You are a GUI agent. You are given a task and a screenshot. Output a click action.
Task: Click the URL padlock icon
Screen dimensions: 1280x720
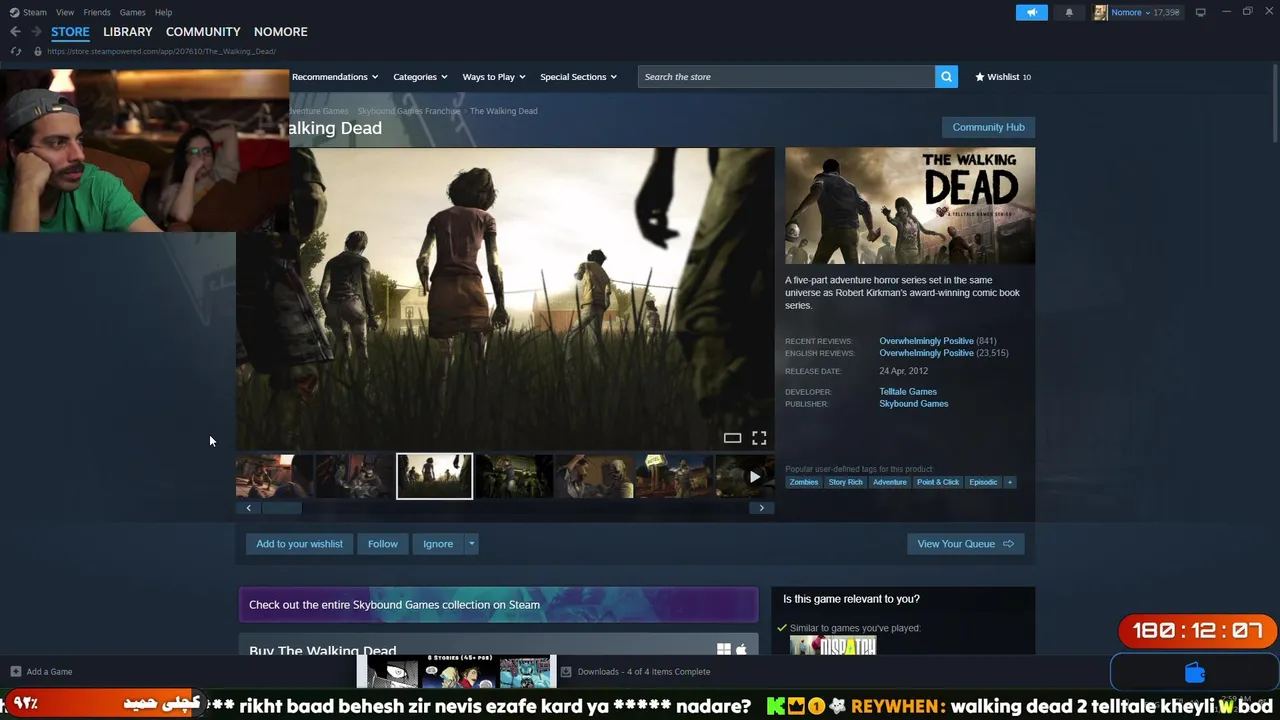click(38, 51)
